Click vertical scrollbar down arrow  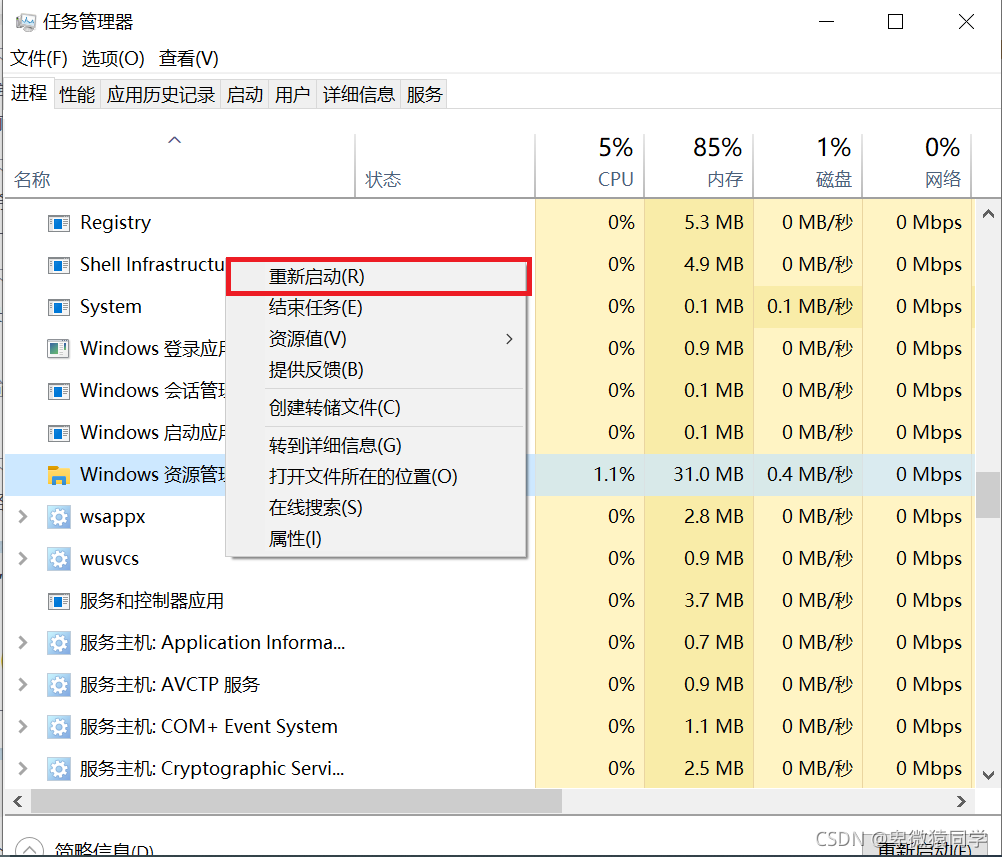click(x=988, y=775)
